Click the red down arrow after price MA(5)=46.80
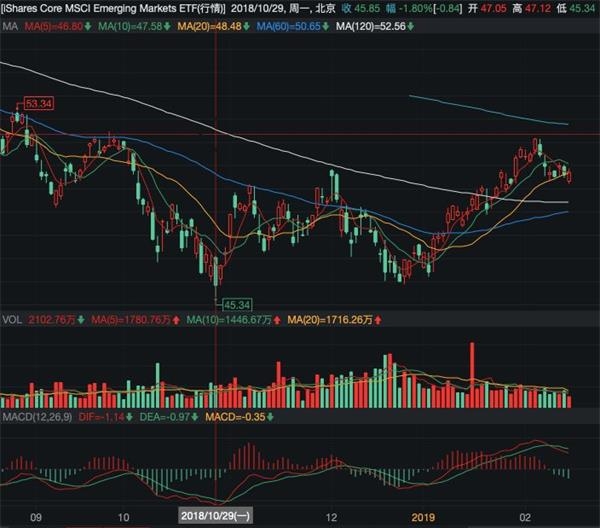The width and height of the screenshot is (600, 528). pyautogui.click(x=84, y=25)
